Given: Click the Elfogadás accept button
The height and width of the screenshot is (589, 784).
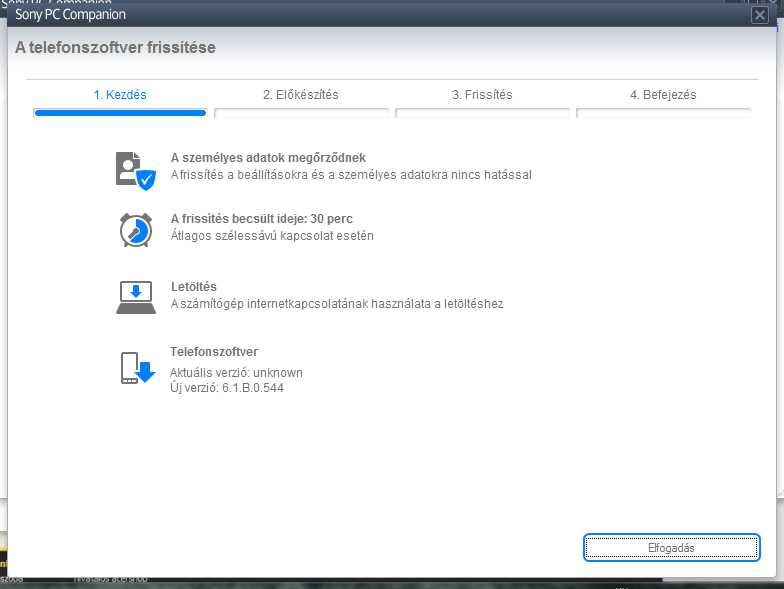Looking at the screenshot, I should coord(672,548).
